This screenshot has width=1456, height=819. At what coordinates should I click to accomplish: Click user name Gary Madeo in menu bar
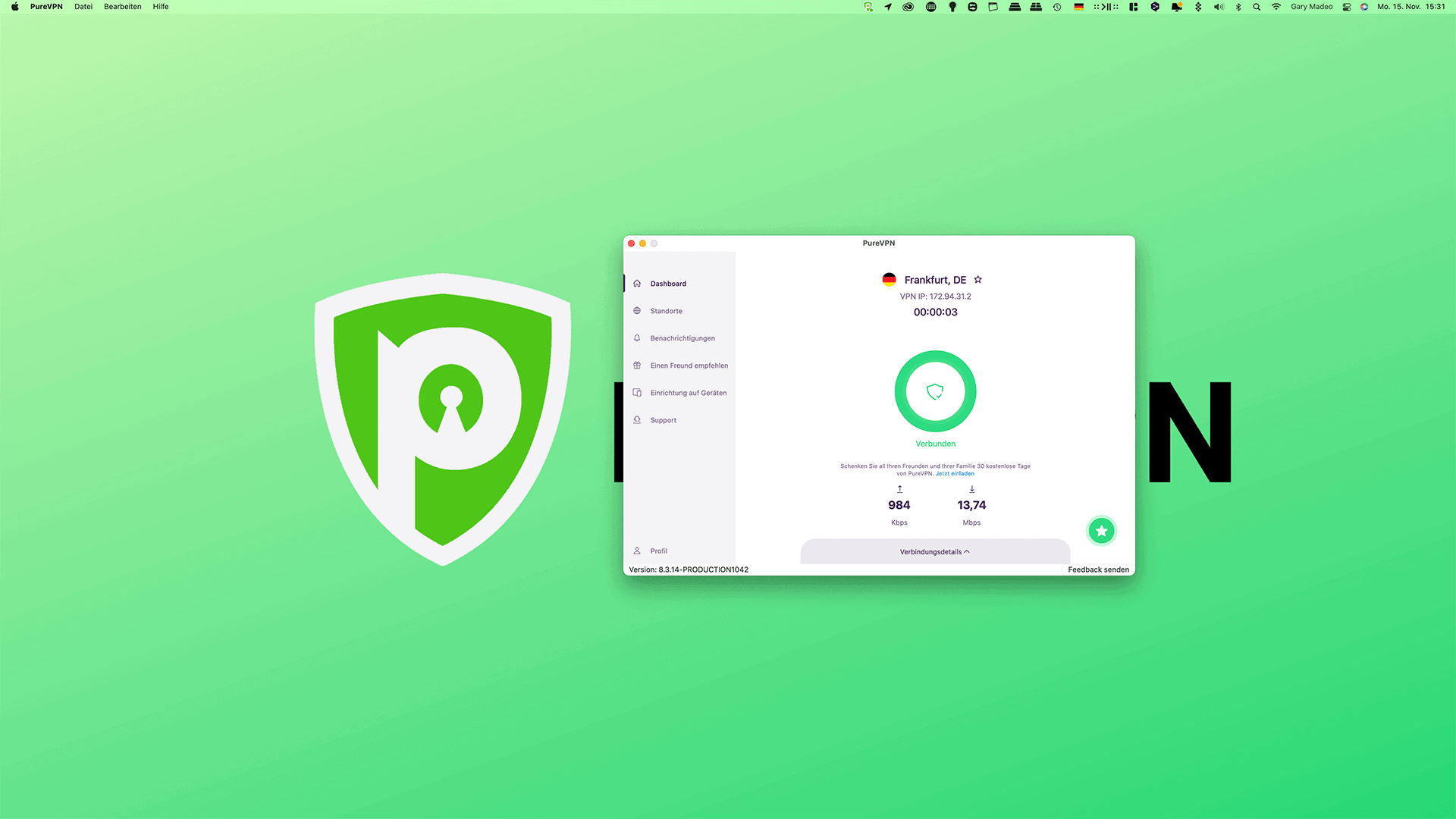click(x=1312, y=7)
